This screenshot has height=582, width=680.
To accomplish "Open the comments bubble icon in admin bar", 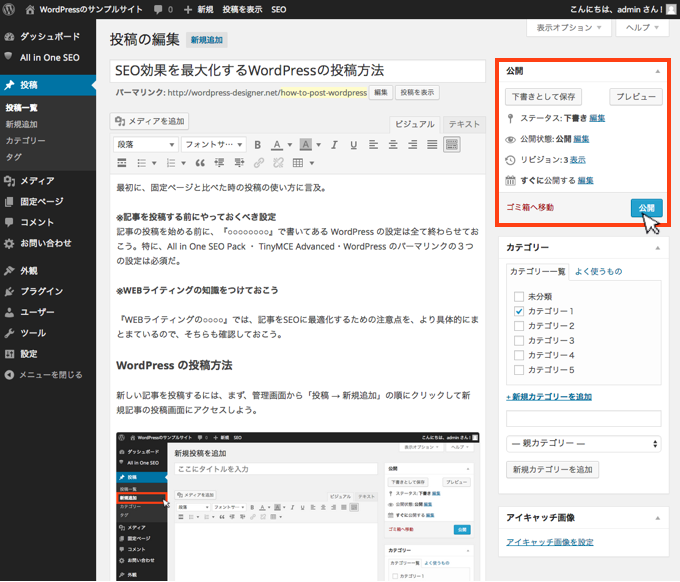I will coord(158,10).
